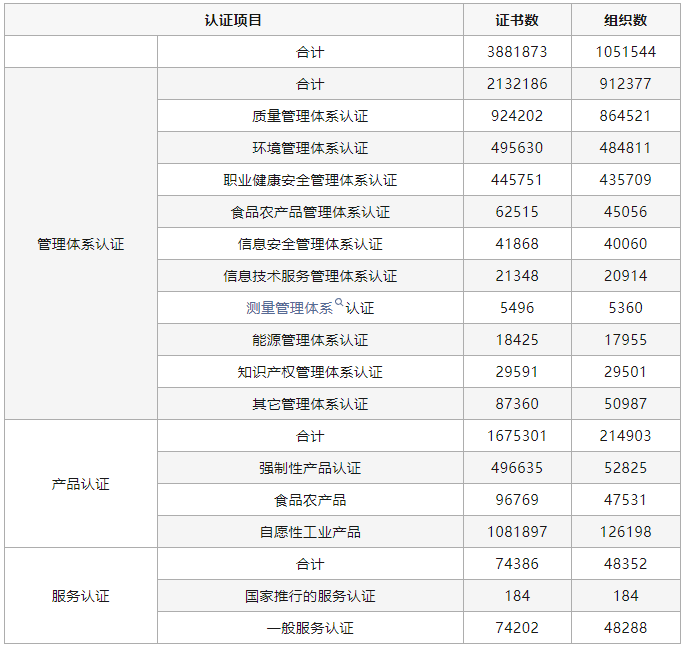
Task: Select the 自愿性工业产品 row label
Action: point(310,532)
